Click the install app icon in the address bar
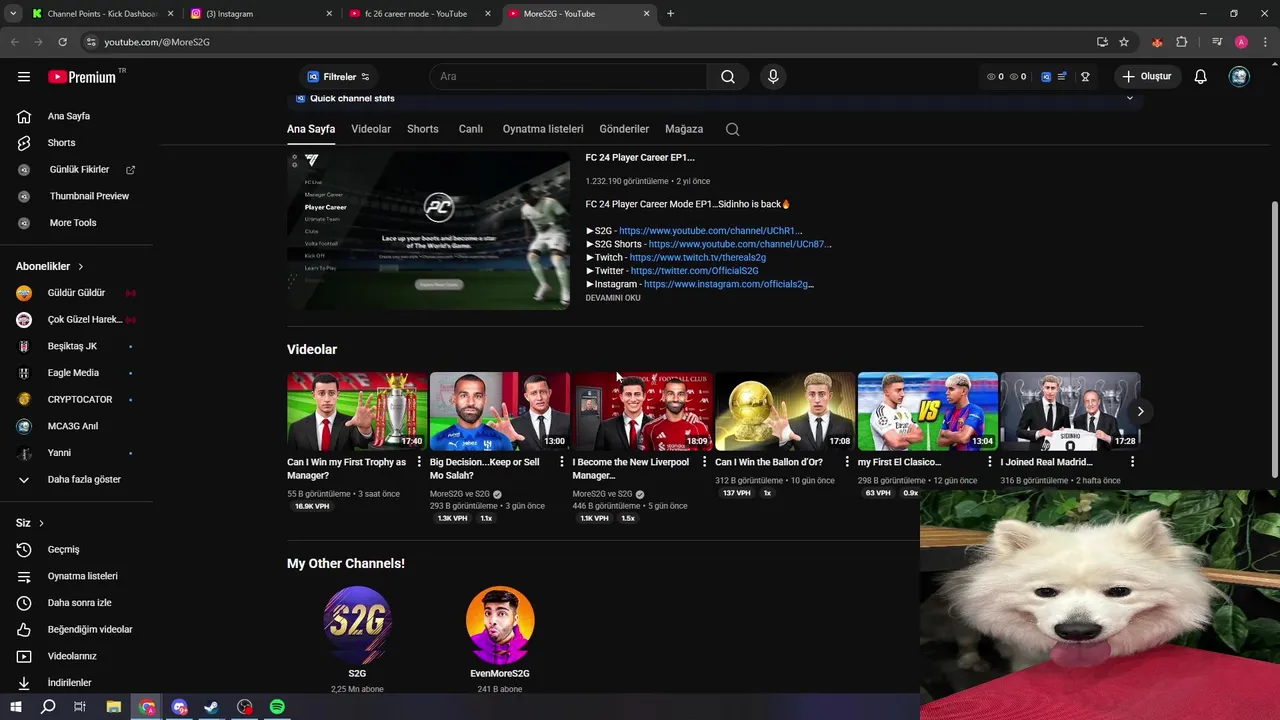The image size is (1280, 720). pos(1102,42)
